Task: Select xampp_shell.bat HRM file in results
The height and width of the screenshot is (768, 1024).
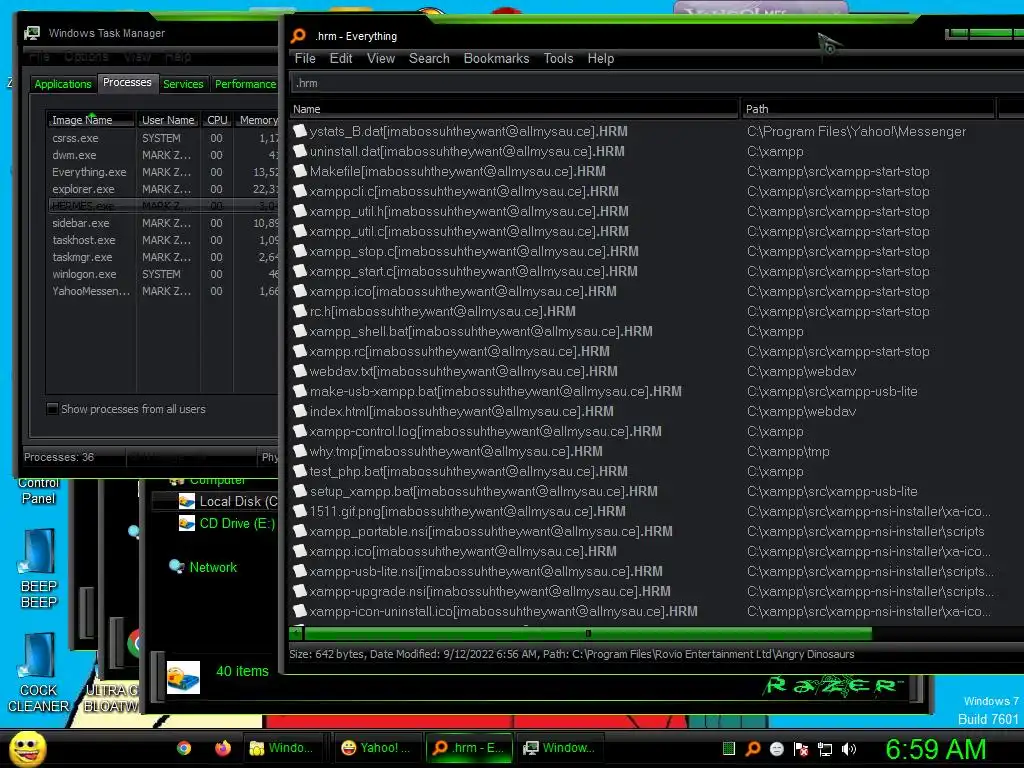Action: (x=481, y=332)
